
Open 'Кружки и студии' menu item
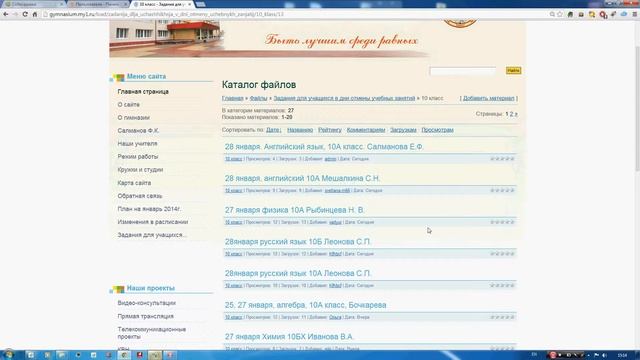(140, 170)
